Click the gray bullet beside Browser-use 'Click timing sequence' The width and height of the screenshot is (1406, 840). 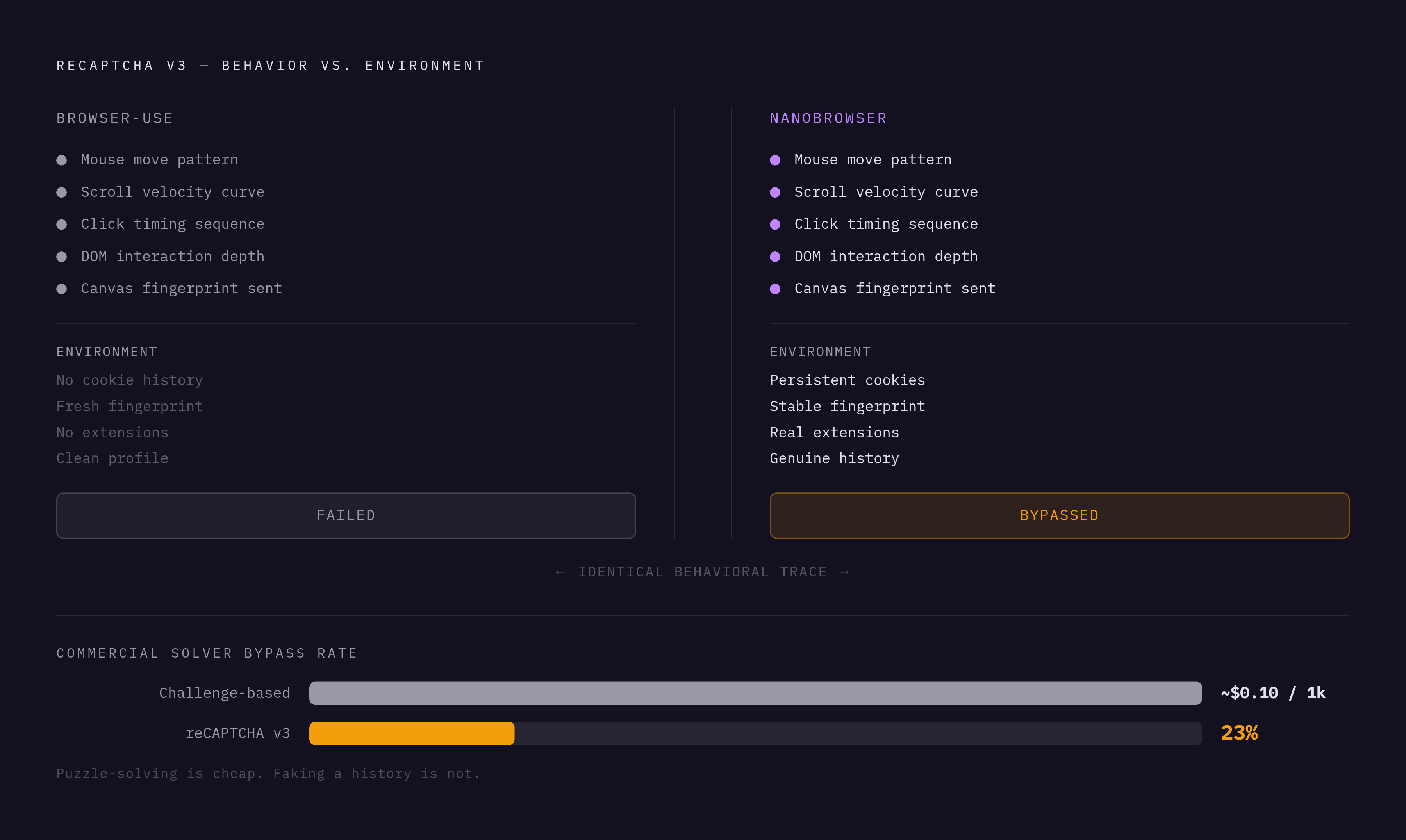tap(62, 225)
